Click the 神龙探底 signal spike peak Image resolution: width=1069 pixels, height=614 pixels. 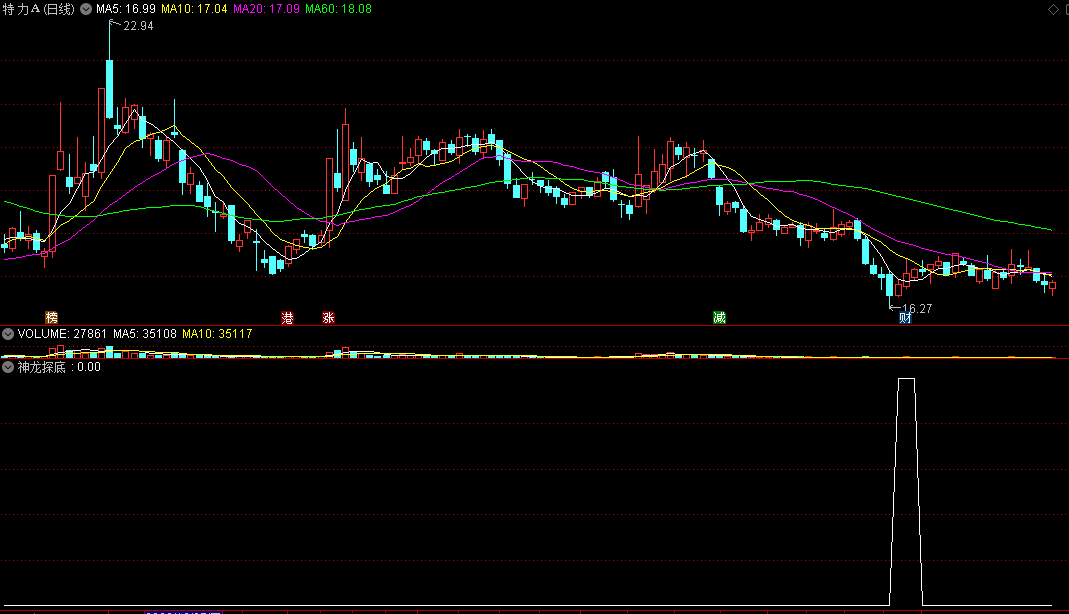(x=906, y=379)
